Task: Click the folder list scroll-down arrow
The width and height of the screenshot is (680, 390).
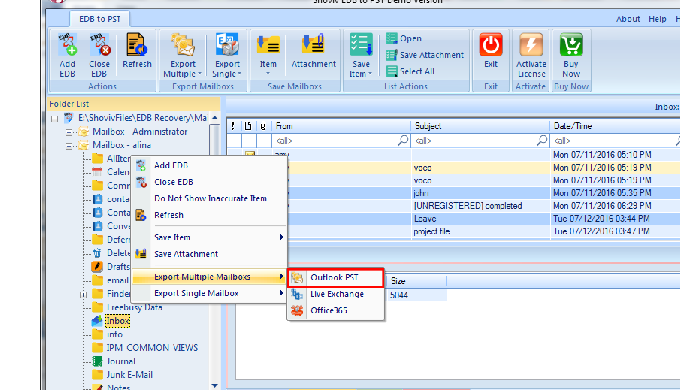Action: coord(215,386)
